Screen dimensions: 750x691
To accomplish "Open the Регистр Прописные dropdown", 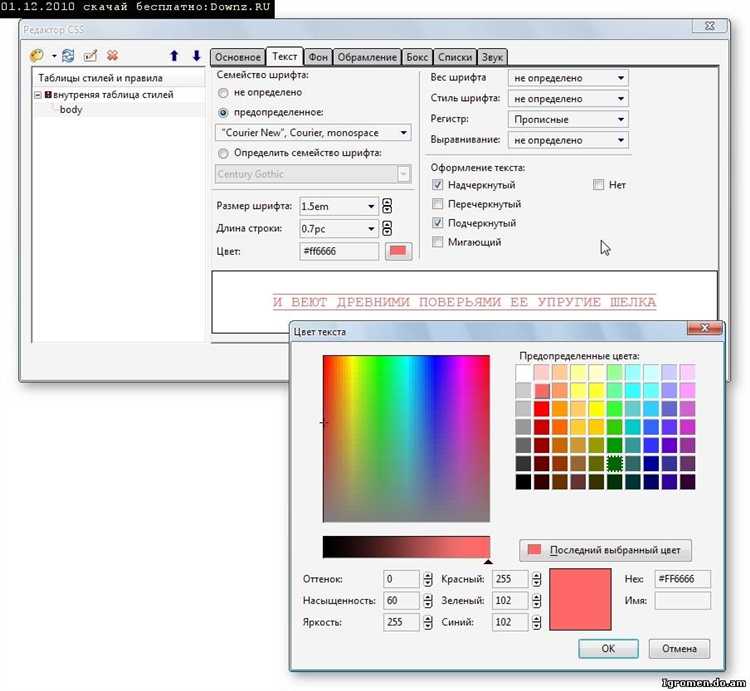I will click(x=568, y=119).
